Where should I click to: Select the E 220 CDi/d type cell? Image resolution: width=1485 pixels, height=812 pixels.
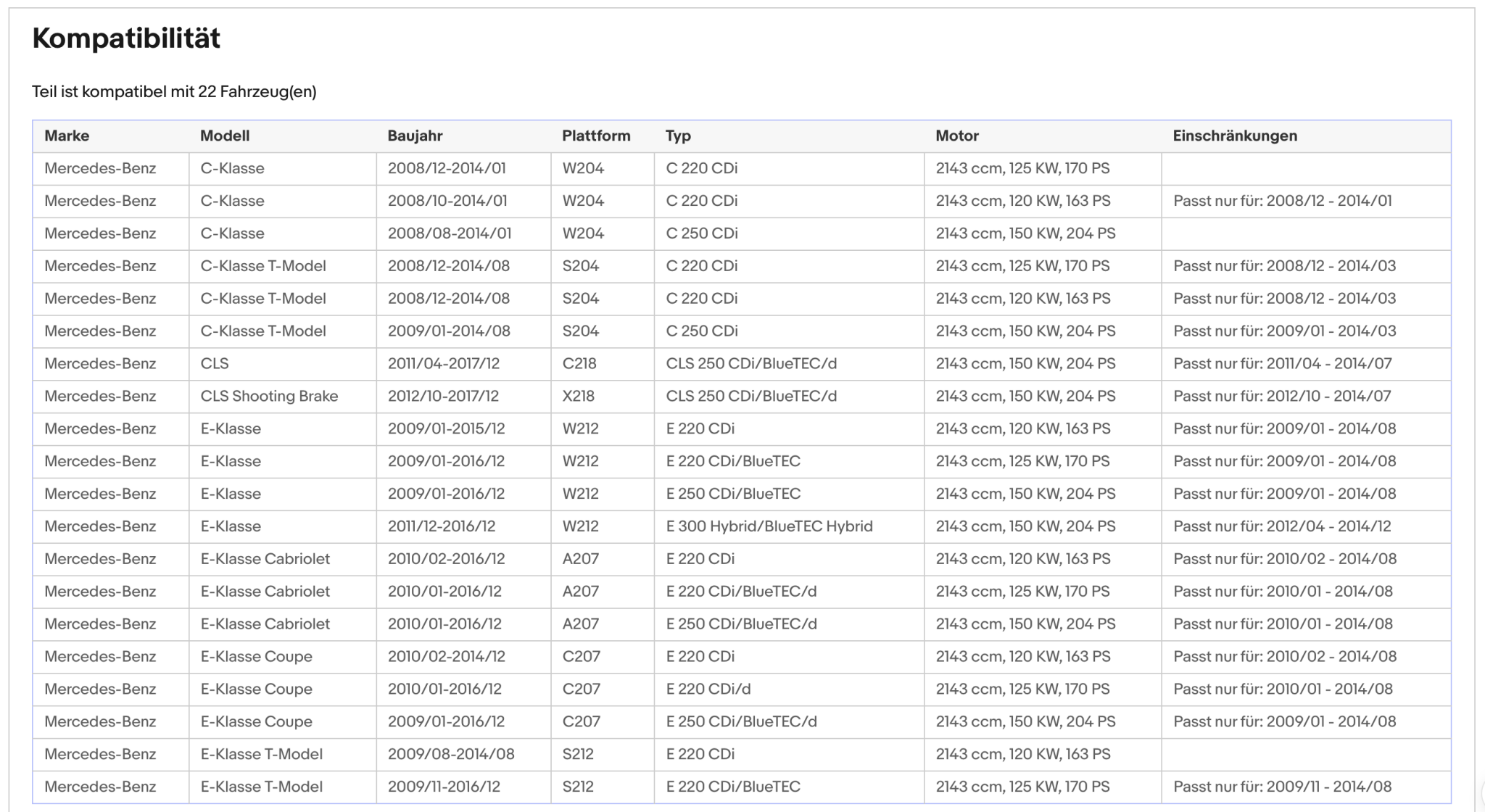pos(708,689)
